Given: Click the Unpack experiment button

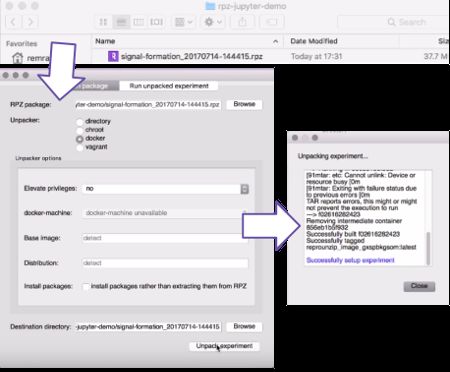Looking at the screenshot, I should point(224,346).
